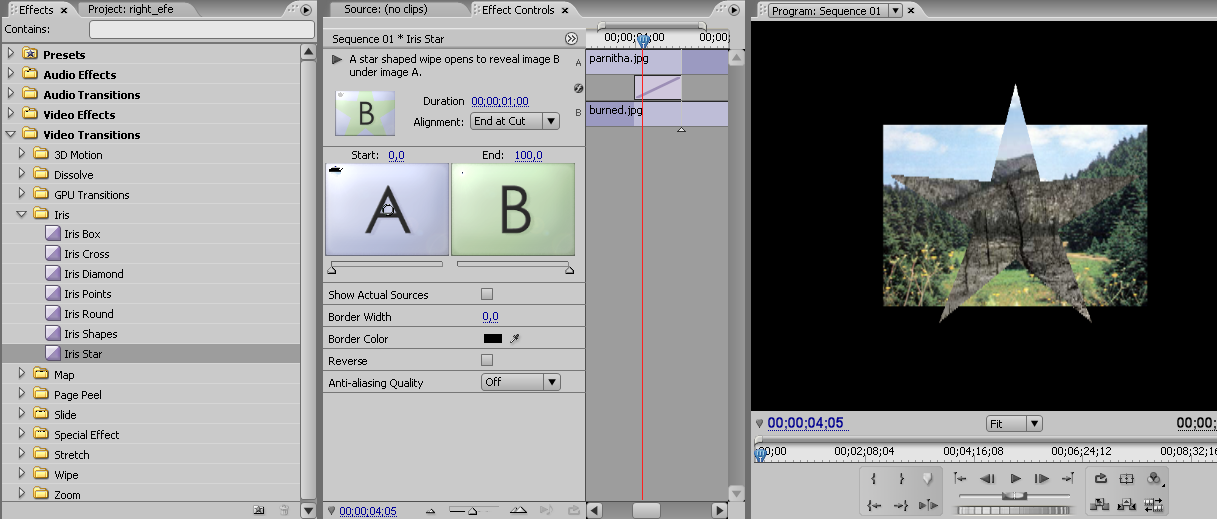Switch to Source: (no clips) tab

[388, 10]
